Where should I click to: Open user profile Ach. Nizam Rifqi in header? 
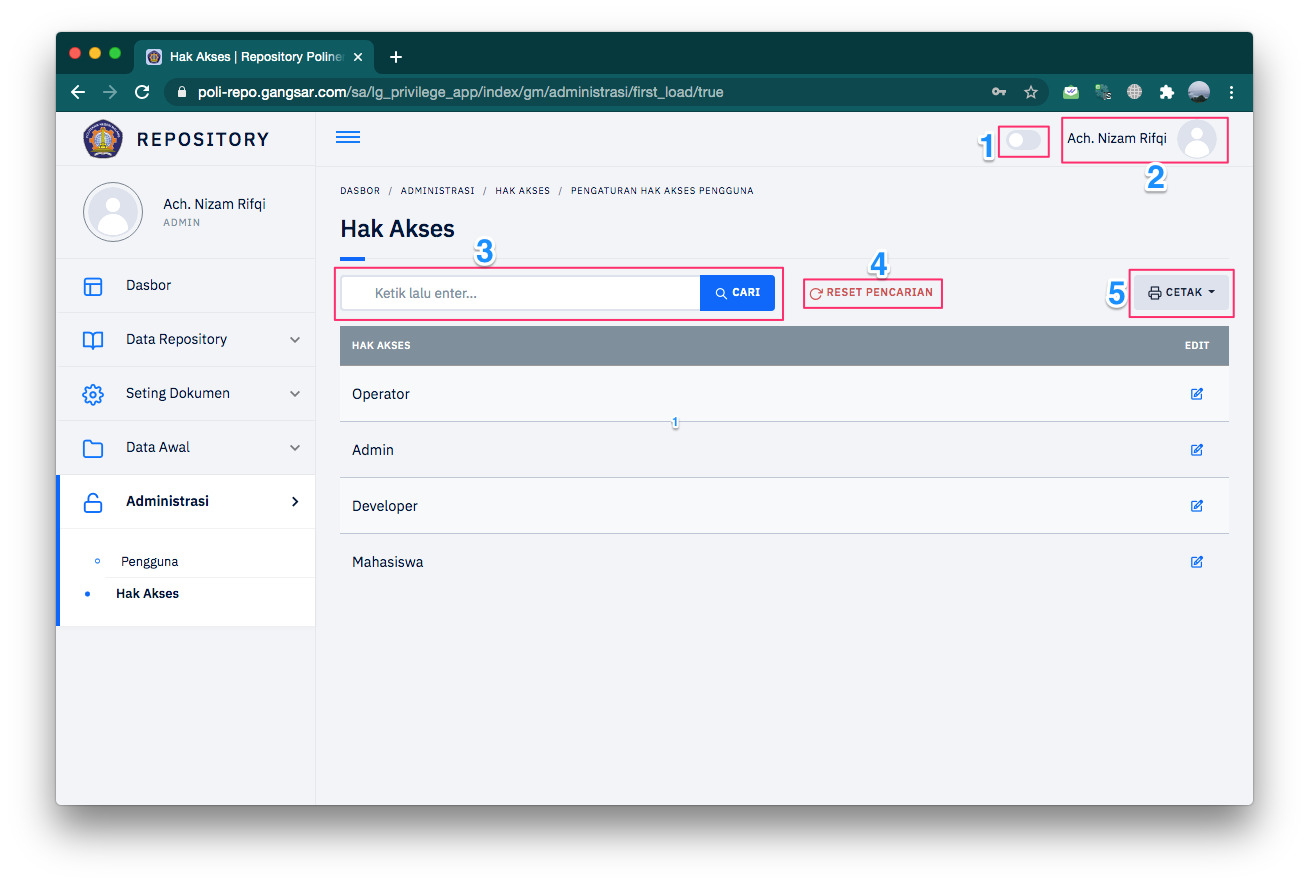point(1142,139)
